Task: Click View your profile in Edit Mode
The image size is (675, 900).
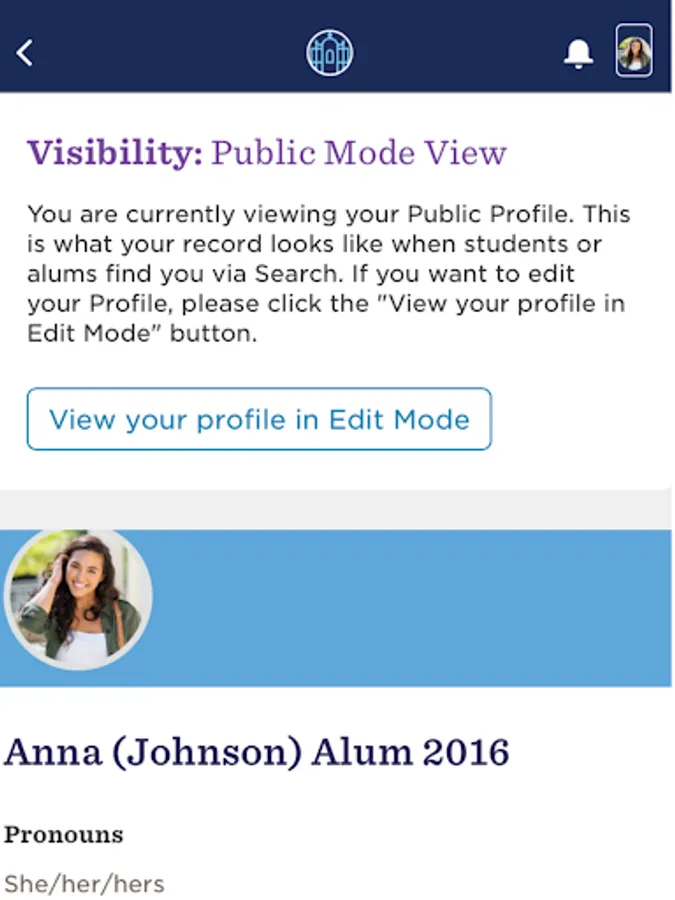Action: pyautogui.click(x=259, y=419)
